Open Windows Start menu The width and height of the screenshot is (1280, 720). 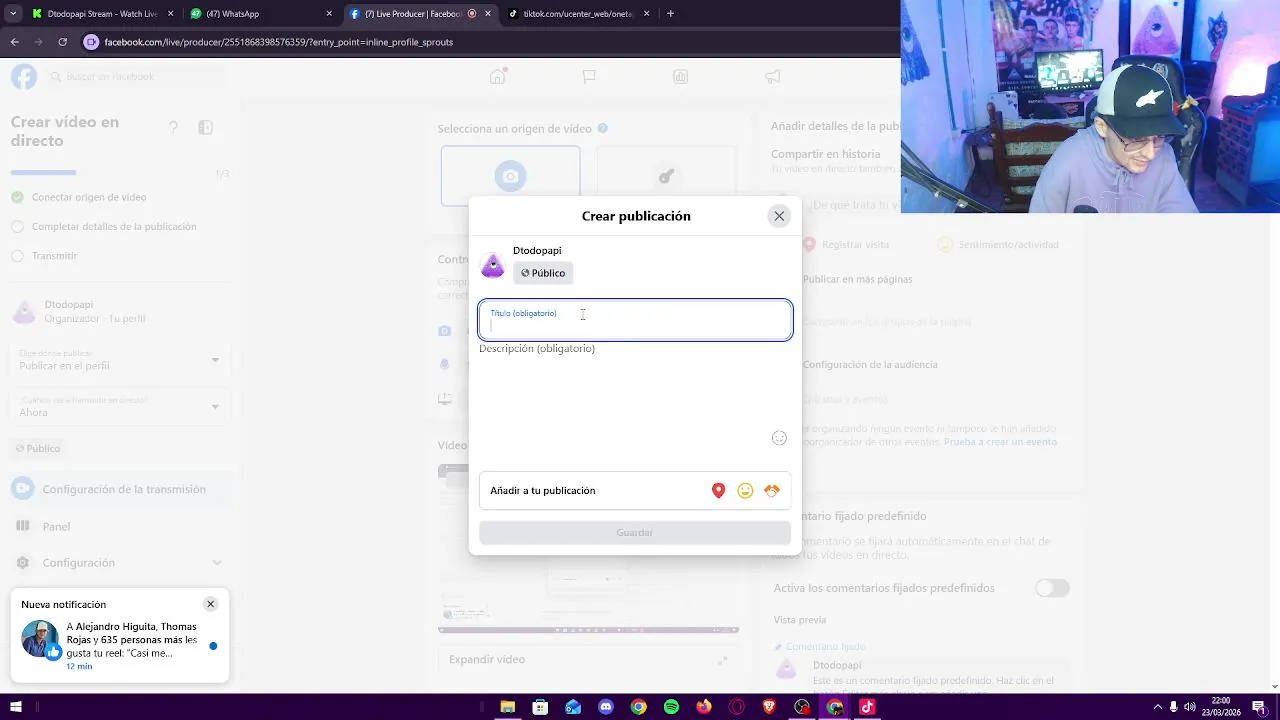(15, 707)
